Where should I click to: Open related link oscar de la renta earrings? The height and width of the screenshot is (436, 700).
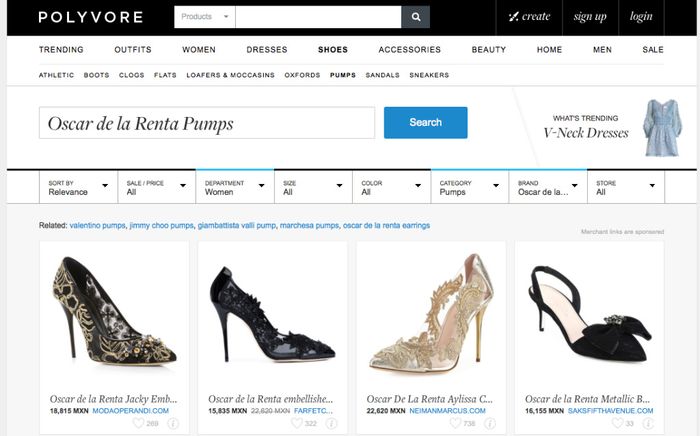(x=386, y=225)
